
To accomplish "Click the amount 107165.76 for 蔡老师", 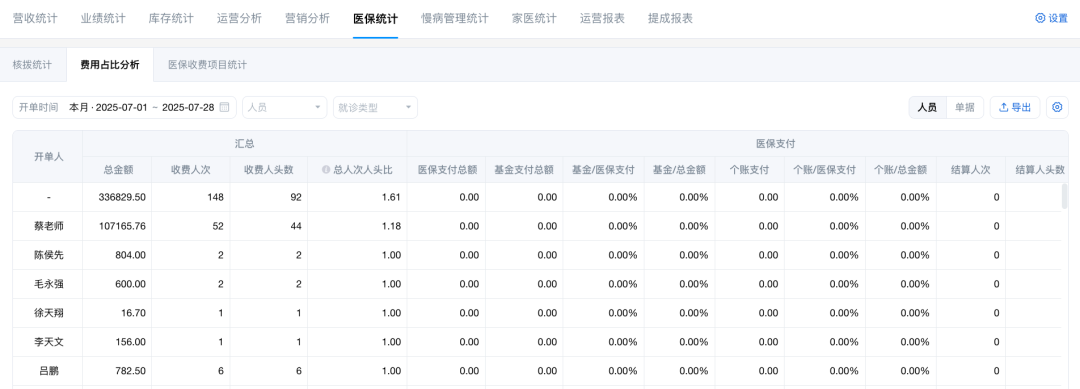I will click(123, 226).
